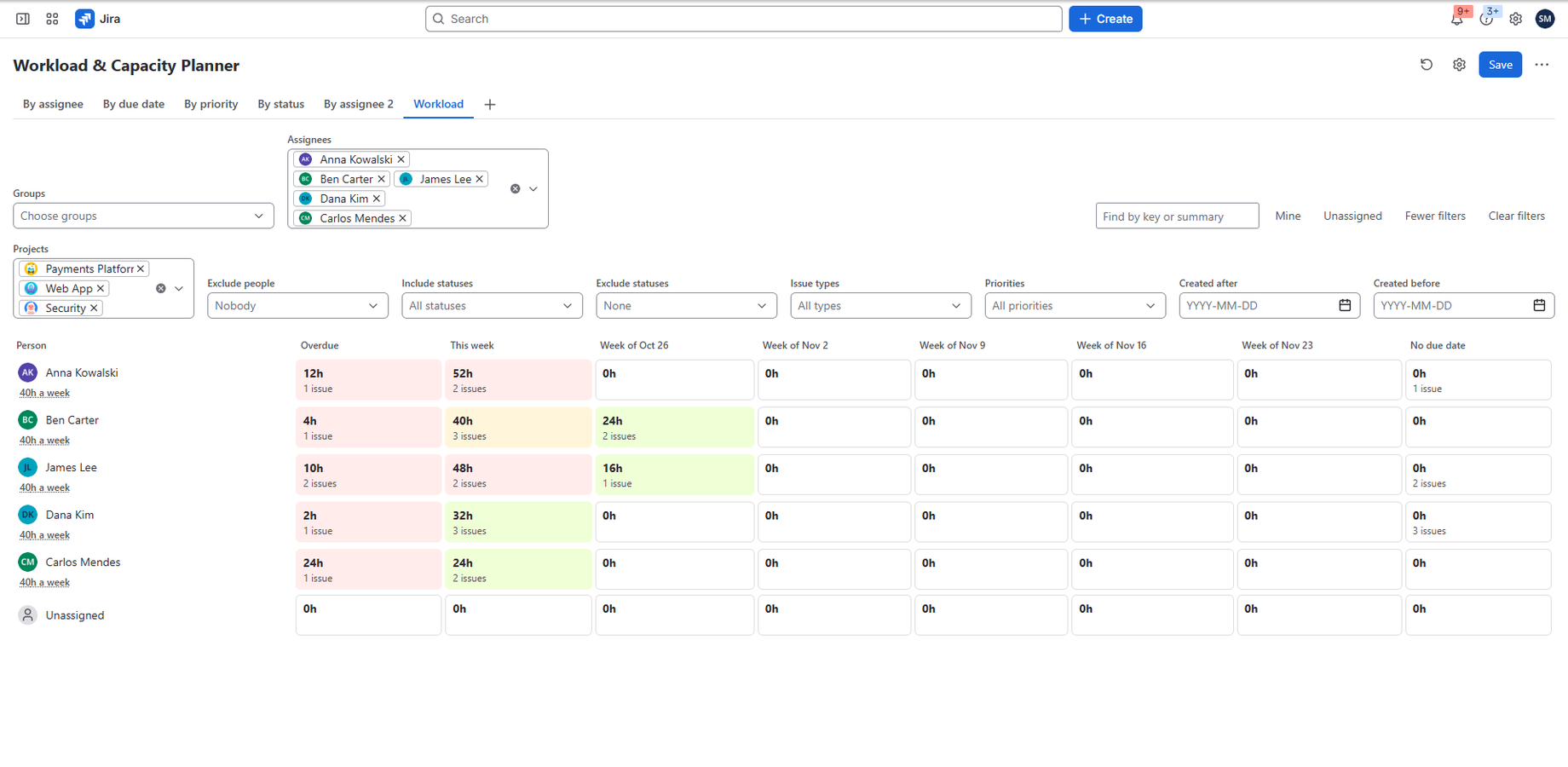The height and width of the screenshot is (767, 1568).
Task: Open Created before calendar icon
Action: pos(1539,305)
